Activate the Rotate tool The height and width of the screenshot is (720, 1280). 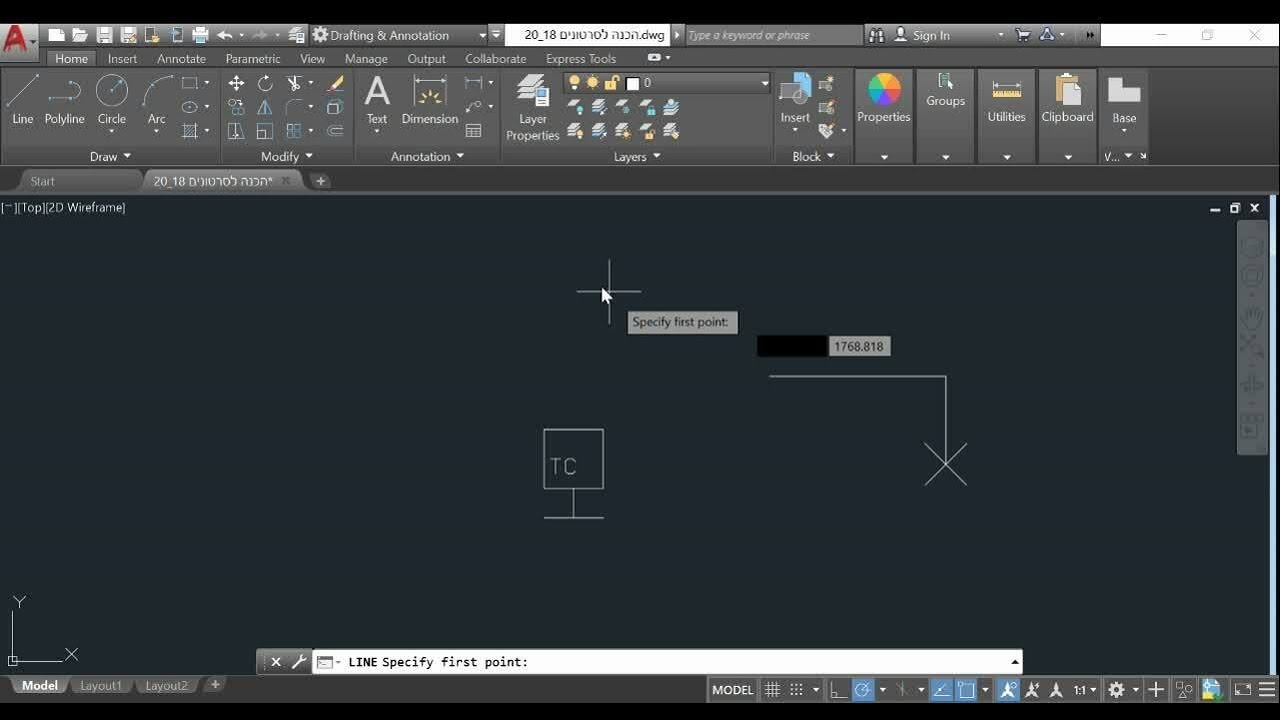265,83
